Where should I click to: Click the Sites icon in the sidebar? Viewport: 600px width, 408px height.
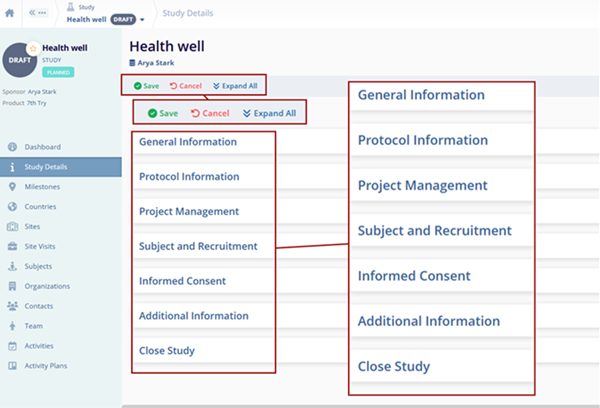point(11,226)
